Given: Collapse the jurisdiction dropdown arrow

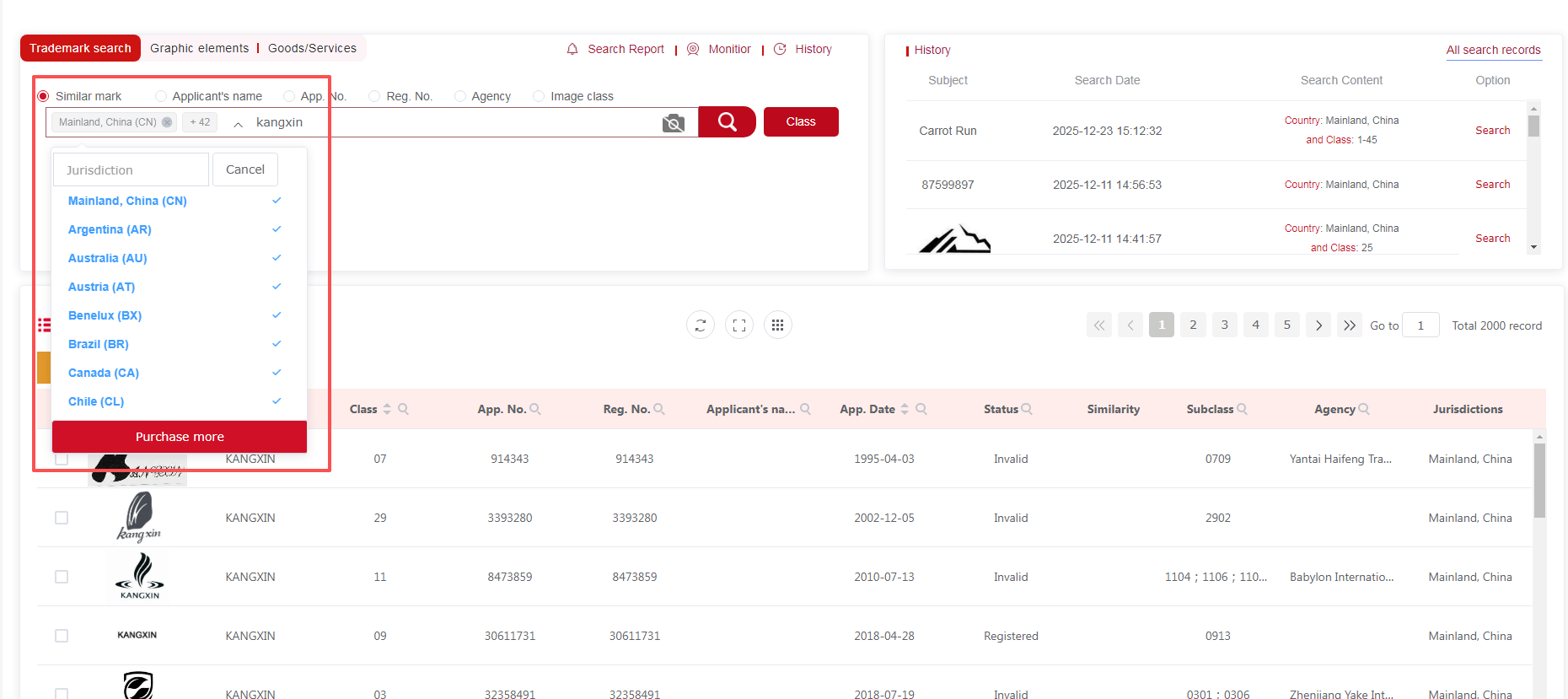Looking at the screenshot, I should [x=239, y=124].
